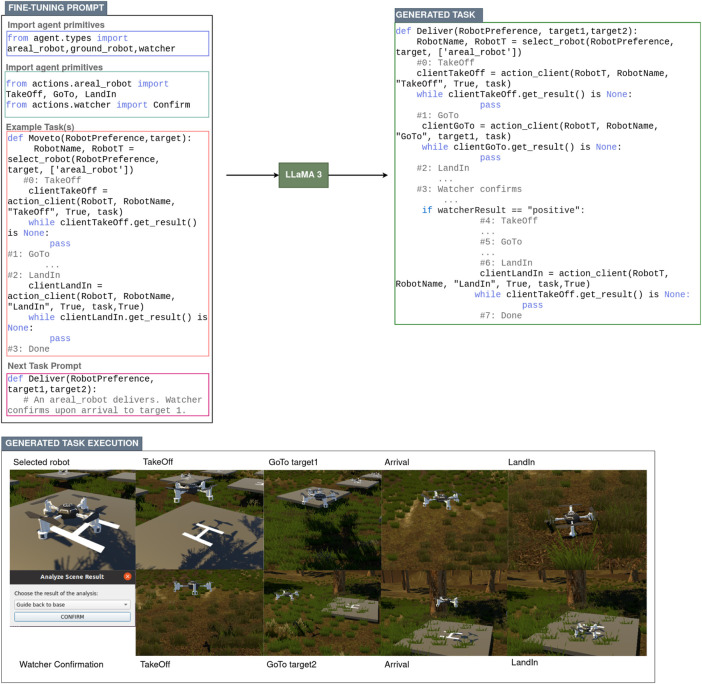This screenshot has height=684, width=702.
Task: Click the 'def Deliver' next task prompt box
Action: click(107, 394)
